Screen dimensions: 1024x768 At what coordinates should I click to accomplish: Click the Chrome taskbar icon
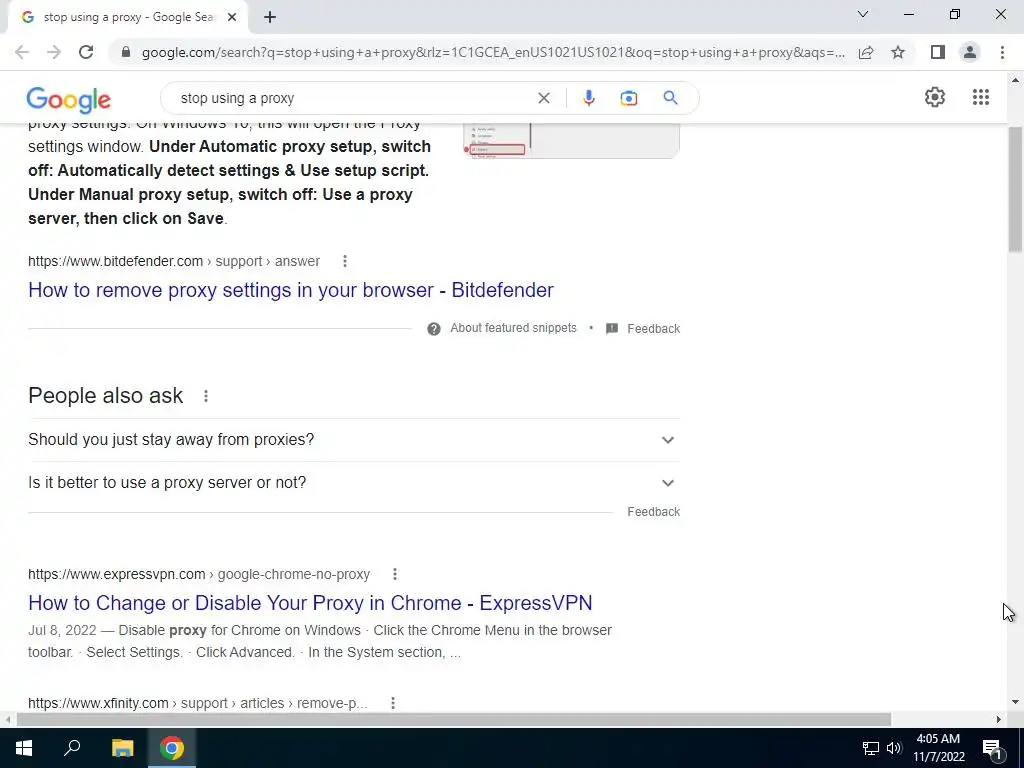(172, 748)
